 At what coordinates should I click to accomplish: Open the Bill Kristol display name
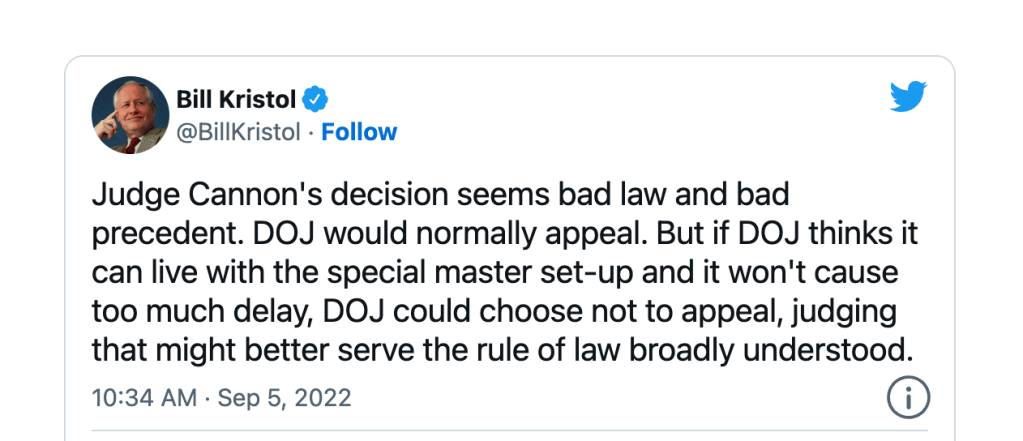237,99
